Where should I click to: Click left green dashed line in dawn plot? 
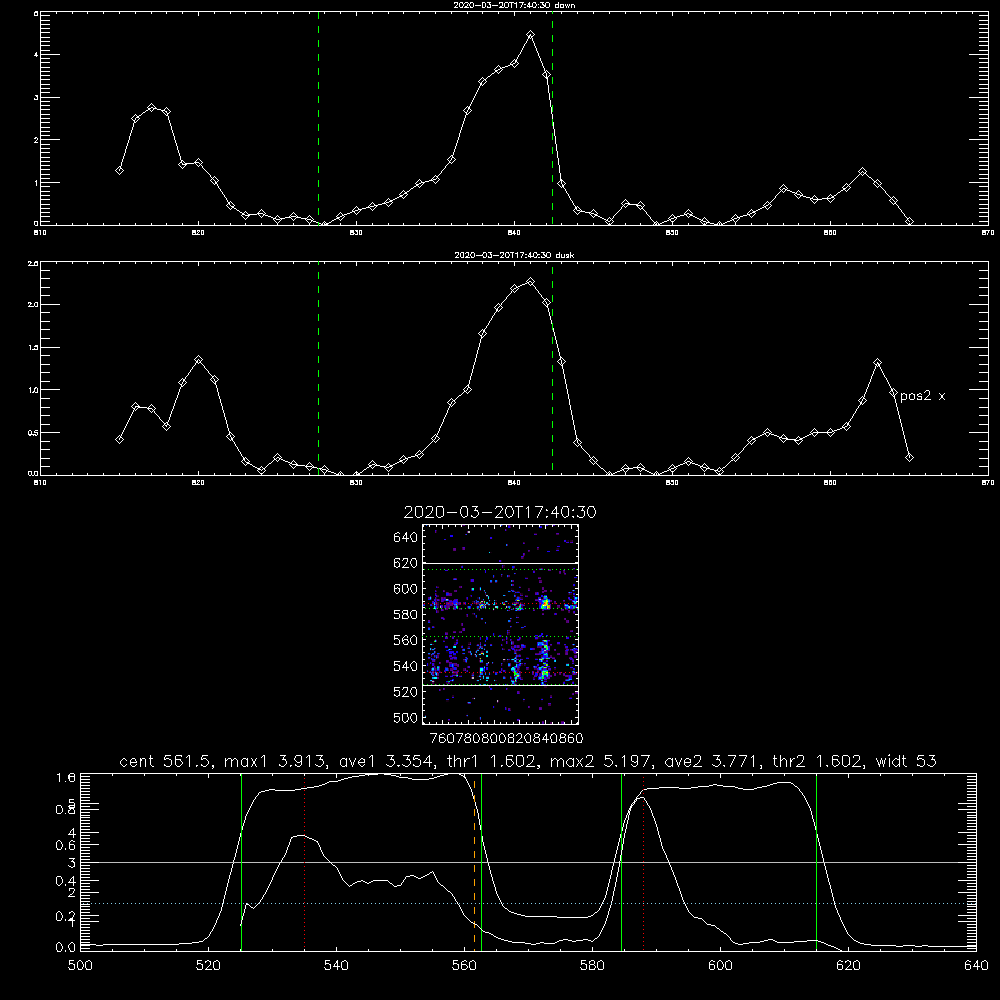click(x=318, y=118)
